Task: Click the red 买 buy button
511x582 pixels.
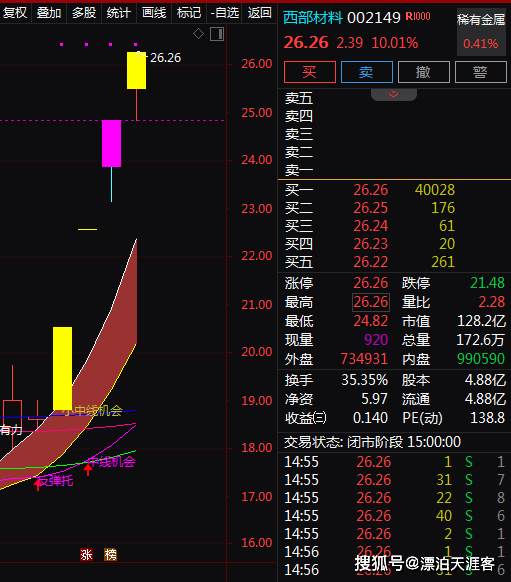Action: [310, 72]
